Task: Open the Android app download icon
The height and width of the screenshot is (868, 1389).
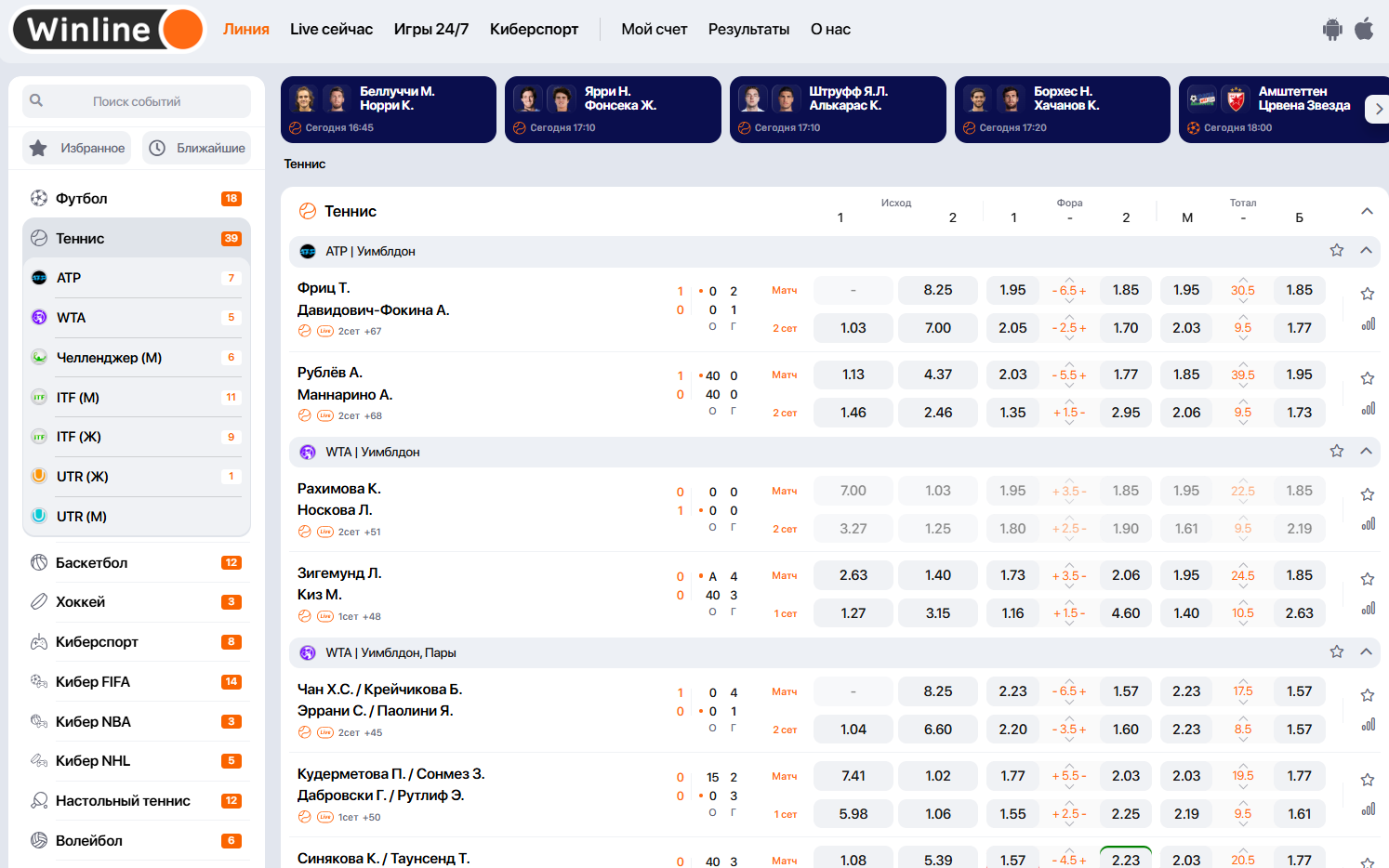Action: pos(1332,30)
